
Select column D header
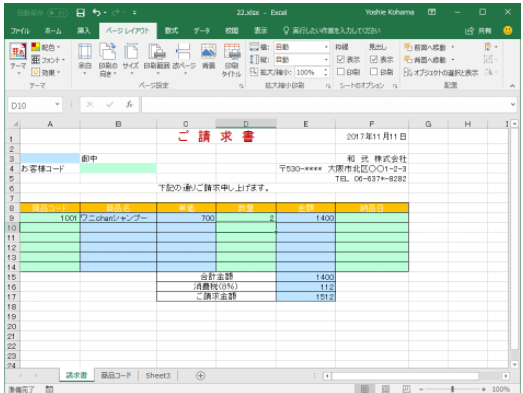[x=246, y=124]
